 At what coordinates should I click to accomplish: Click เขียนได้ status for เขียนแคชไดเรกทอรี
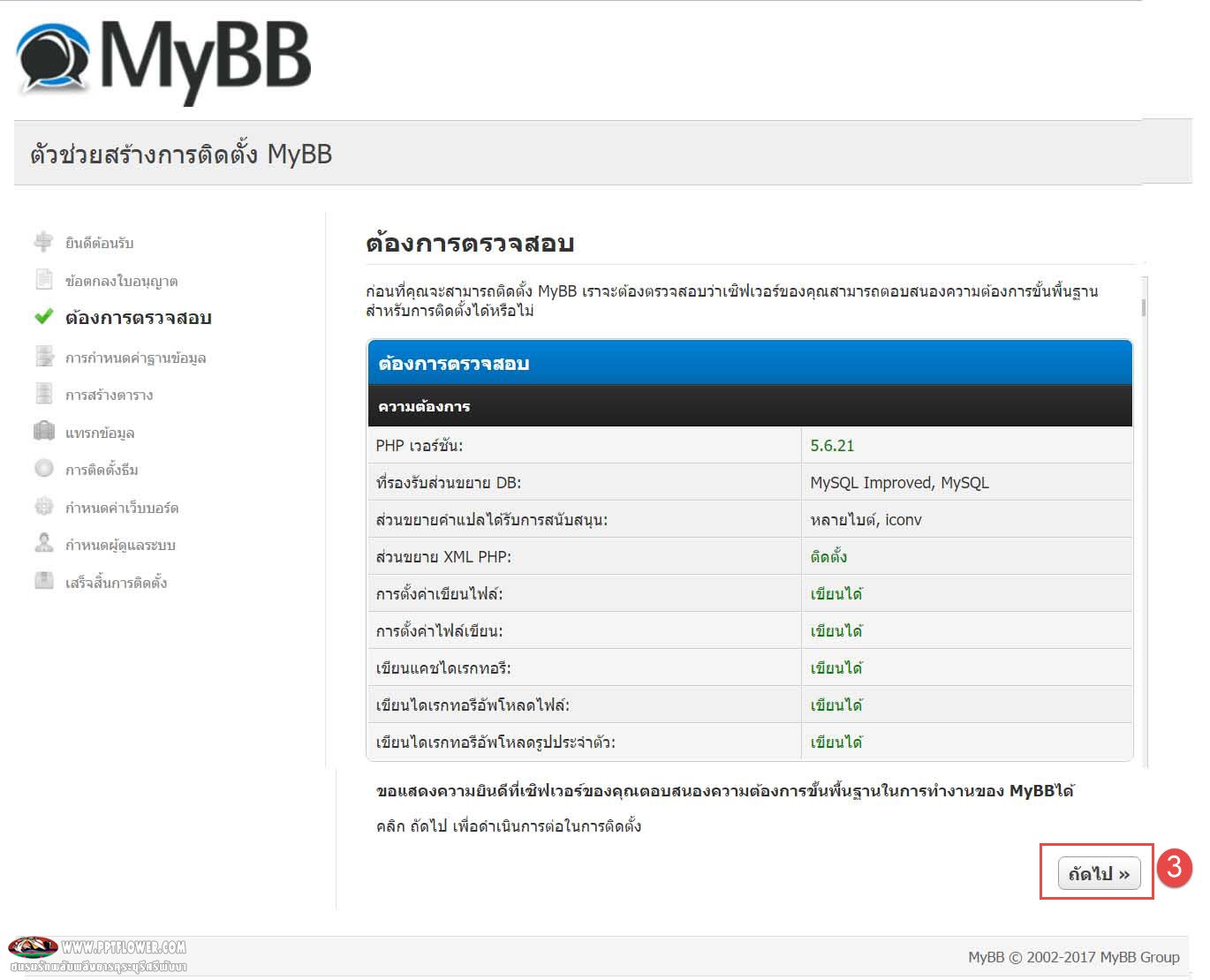[x=836, y=668]
